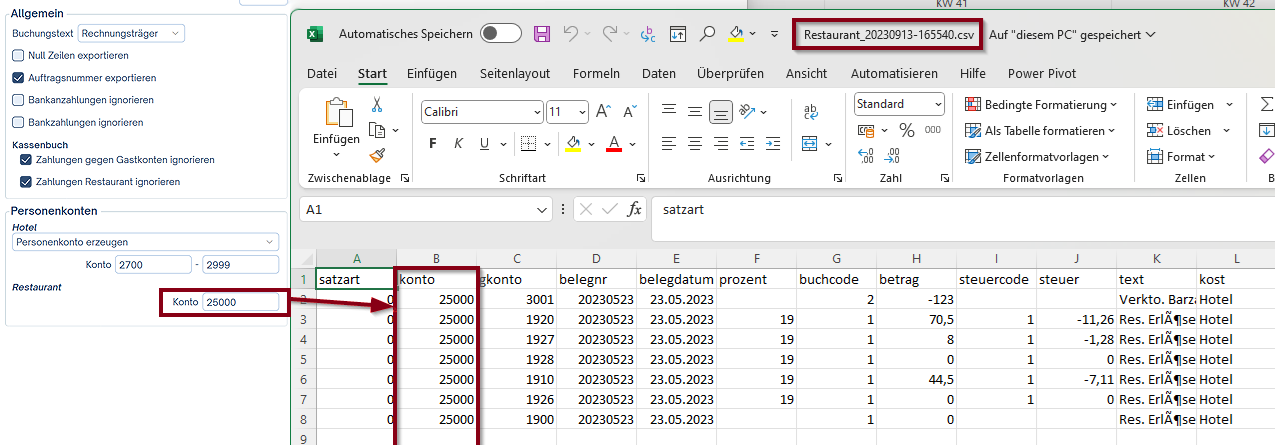Screen dimensions: 1275x445
Task: Switch to the Formeln ribbon tab
Action: [x=596, y=73]
